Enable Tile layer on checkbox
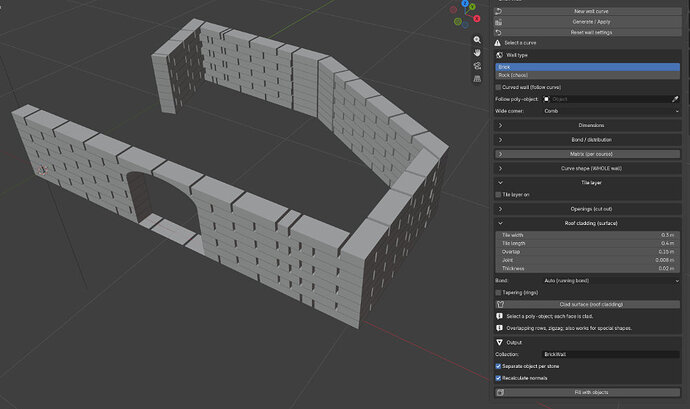The height and width of the screenshot is (409, 690). (498, 195)
